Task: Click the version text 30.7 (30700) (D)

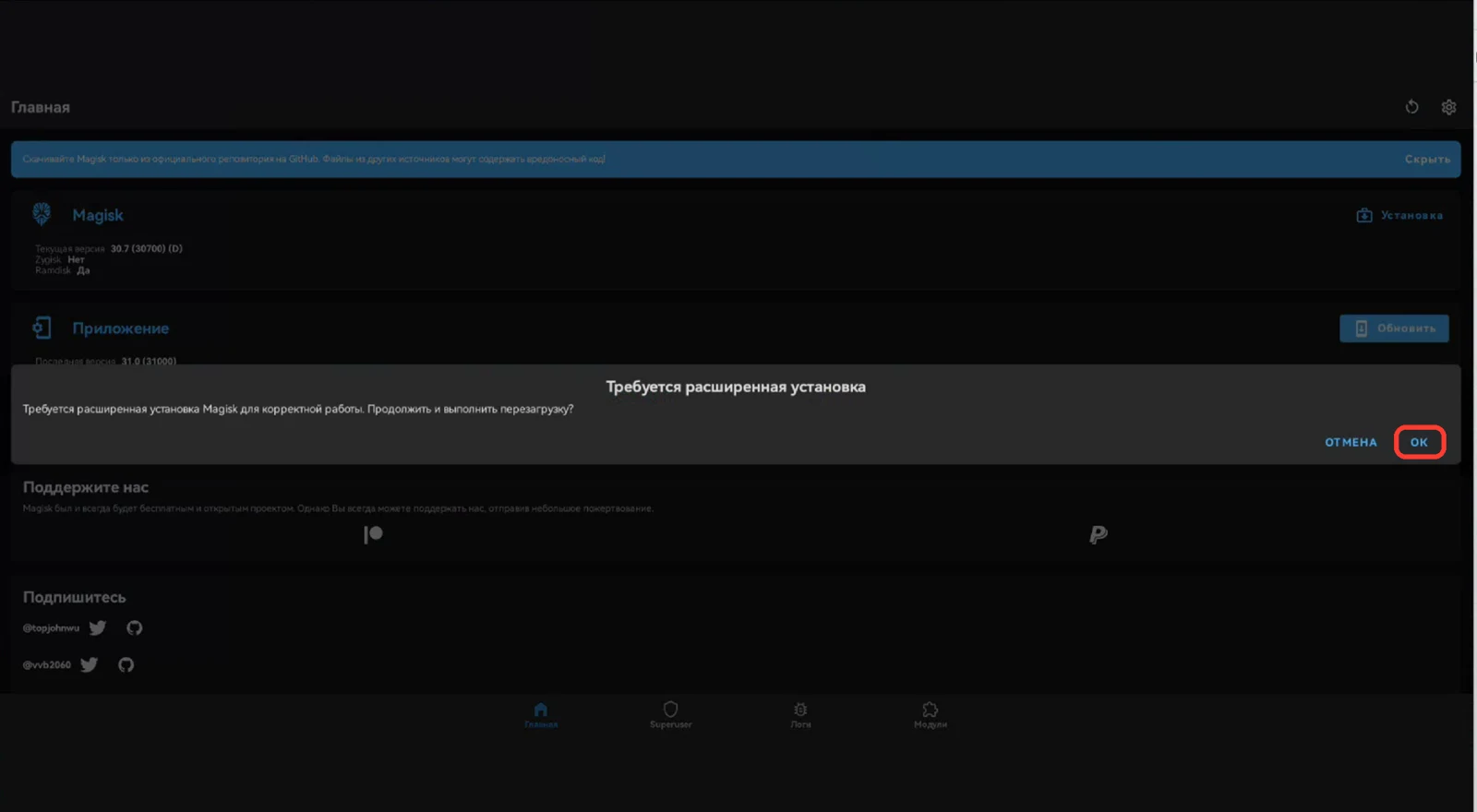Action: 147,249
